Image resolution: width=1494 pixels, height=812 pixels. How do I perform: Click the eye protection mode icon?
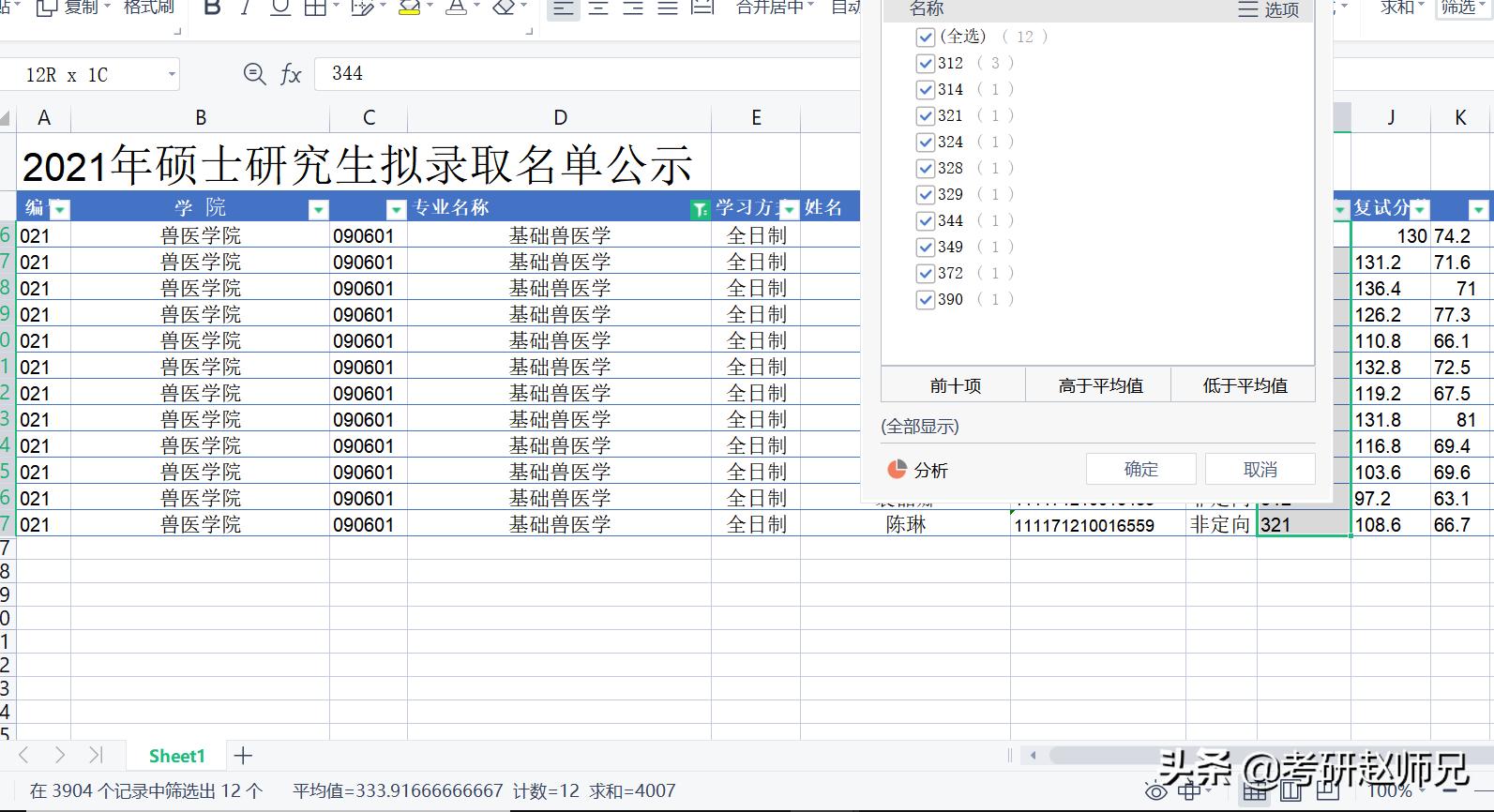pyautogui.click(x=1156, y=792)
